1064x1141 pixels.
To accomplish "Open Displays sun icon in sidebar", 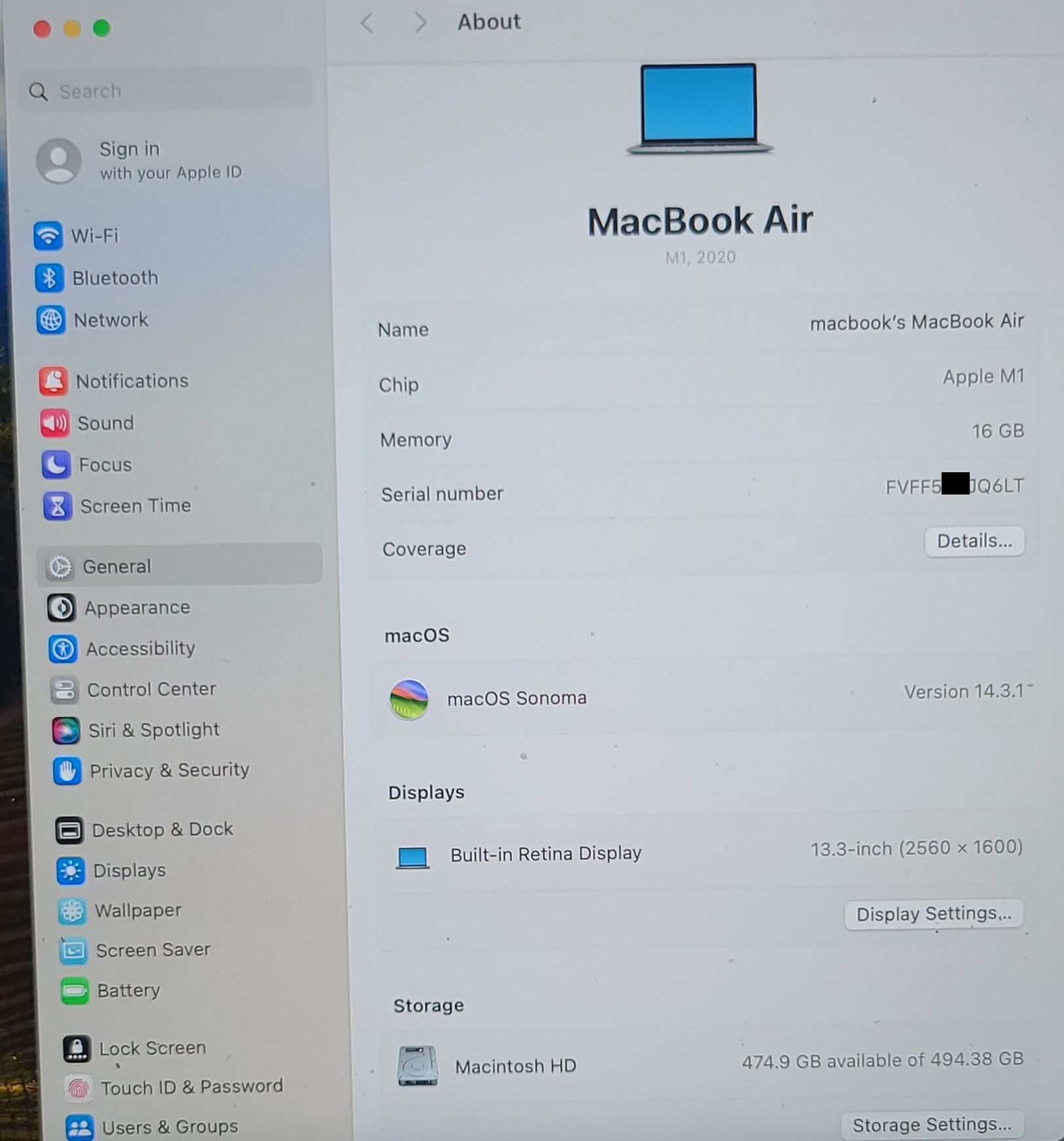I will (70, 871).
